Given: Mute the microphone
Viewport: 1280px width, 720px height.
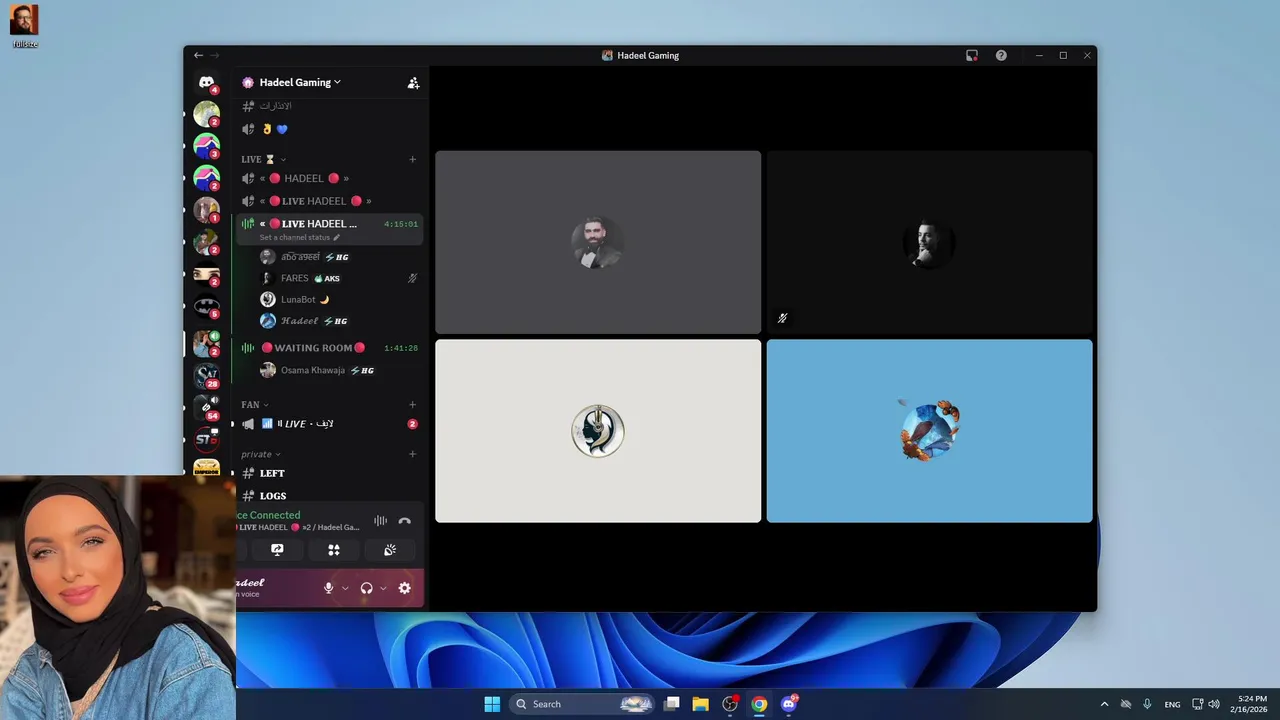Looking at the screenshot, I should point(328,588).
